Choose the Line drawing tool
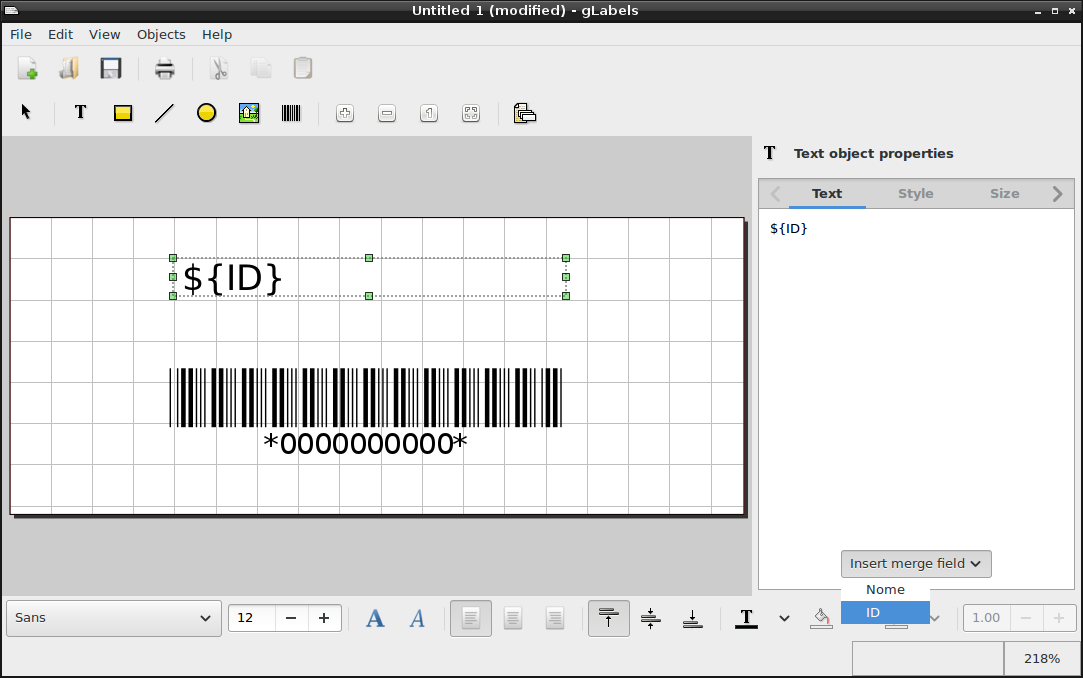Image resolution: width=1083 pixels, height=678 pixels. pyautogui.click(x=164, y=113)
